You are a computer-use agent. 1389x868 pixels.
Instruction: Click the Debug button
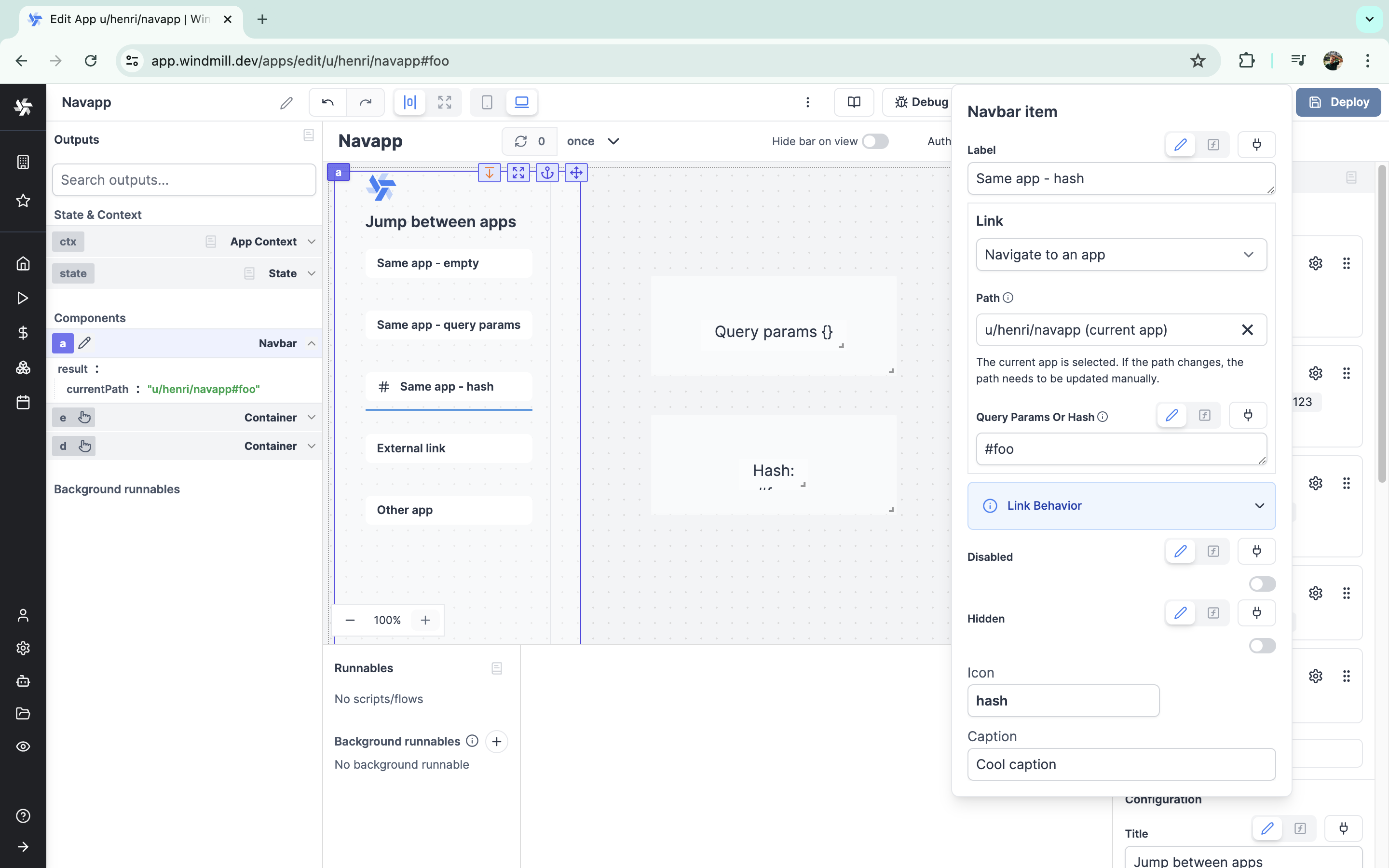pyautogui.click(x=921, y=102)
